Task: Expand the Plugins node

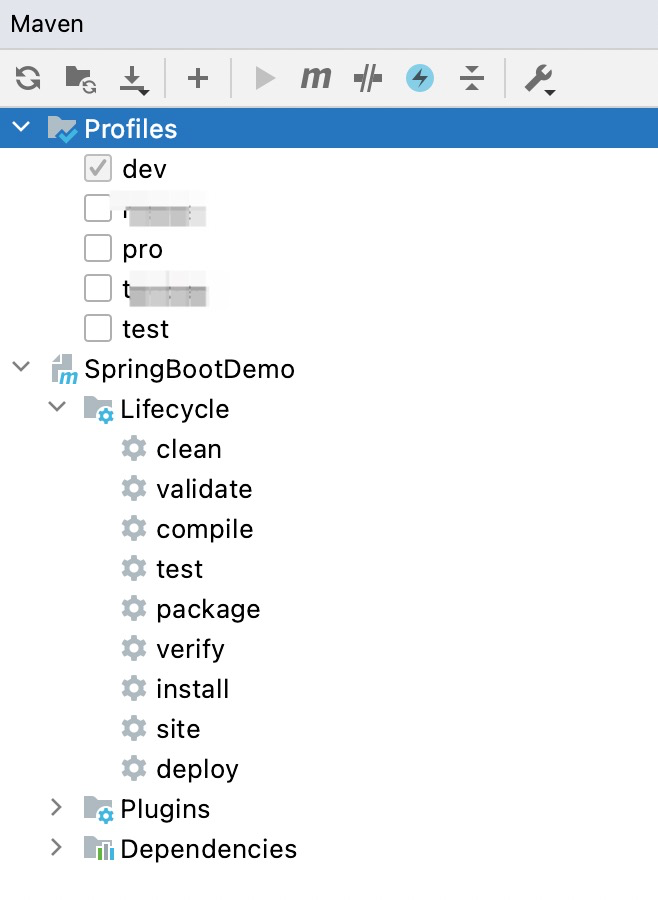Action: (x=57, y=808)
